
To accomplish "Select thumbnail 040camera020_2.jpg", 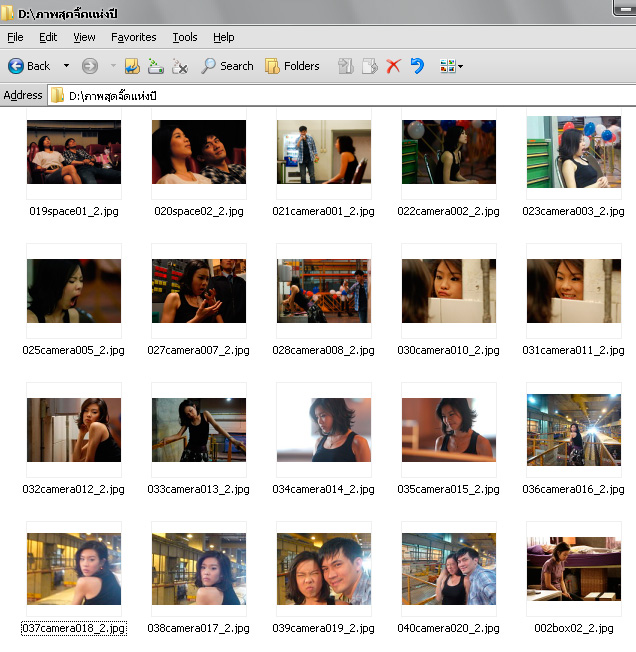I will pos(449,569).
